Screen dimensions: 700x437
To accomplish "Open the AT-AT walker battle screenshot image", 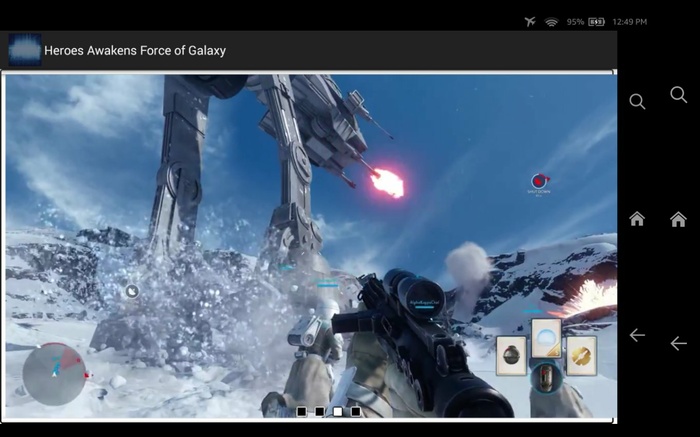I will (x=311, y=246).
